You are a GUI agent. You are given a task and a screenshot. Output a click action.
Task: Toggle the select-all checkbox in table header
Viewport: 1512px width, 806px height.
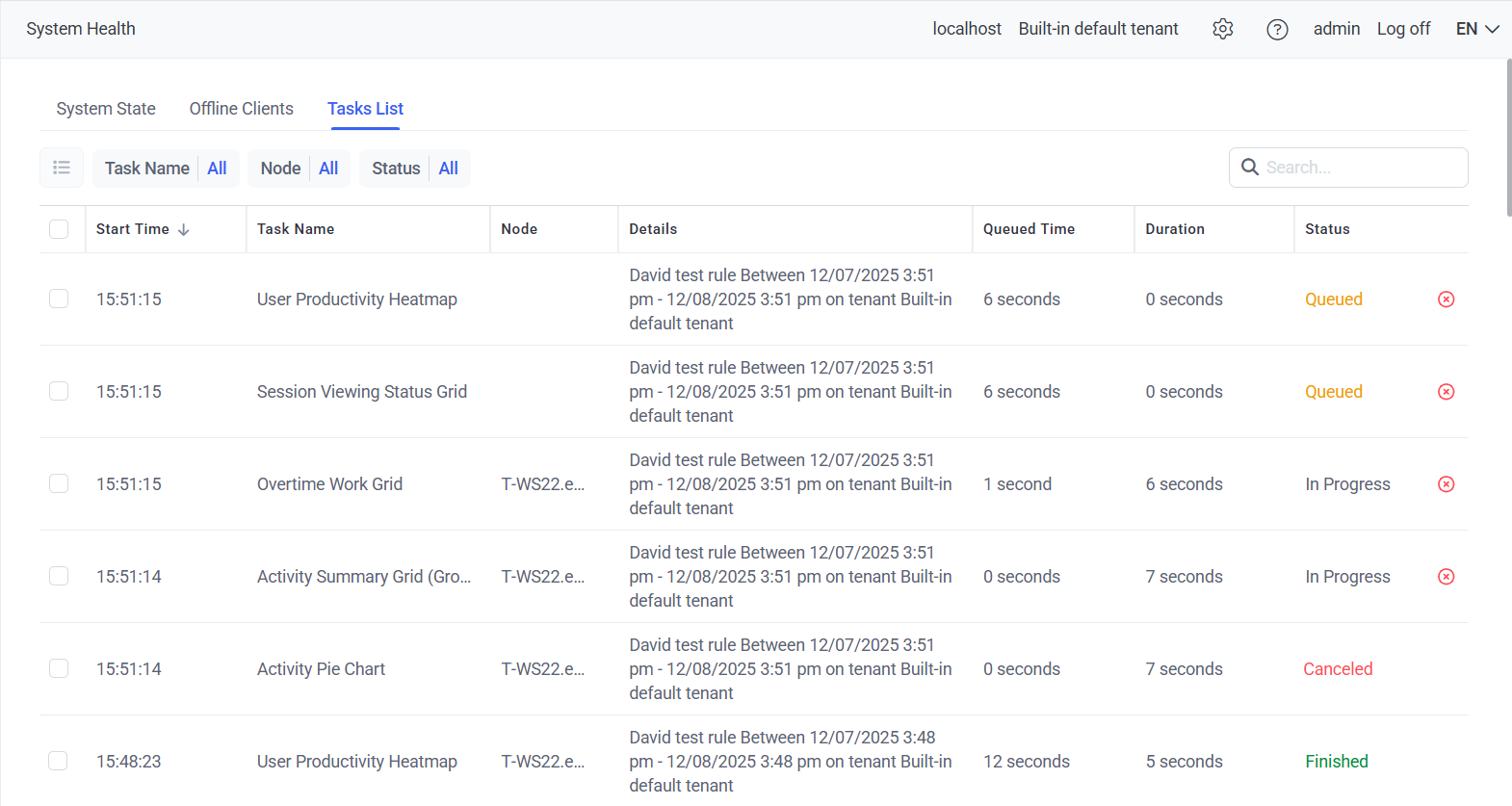tap(59, 229)
